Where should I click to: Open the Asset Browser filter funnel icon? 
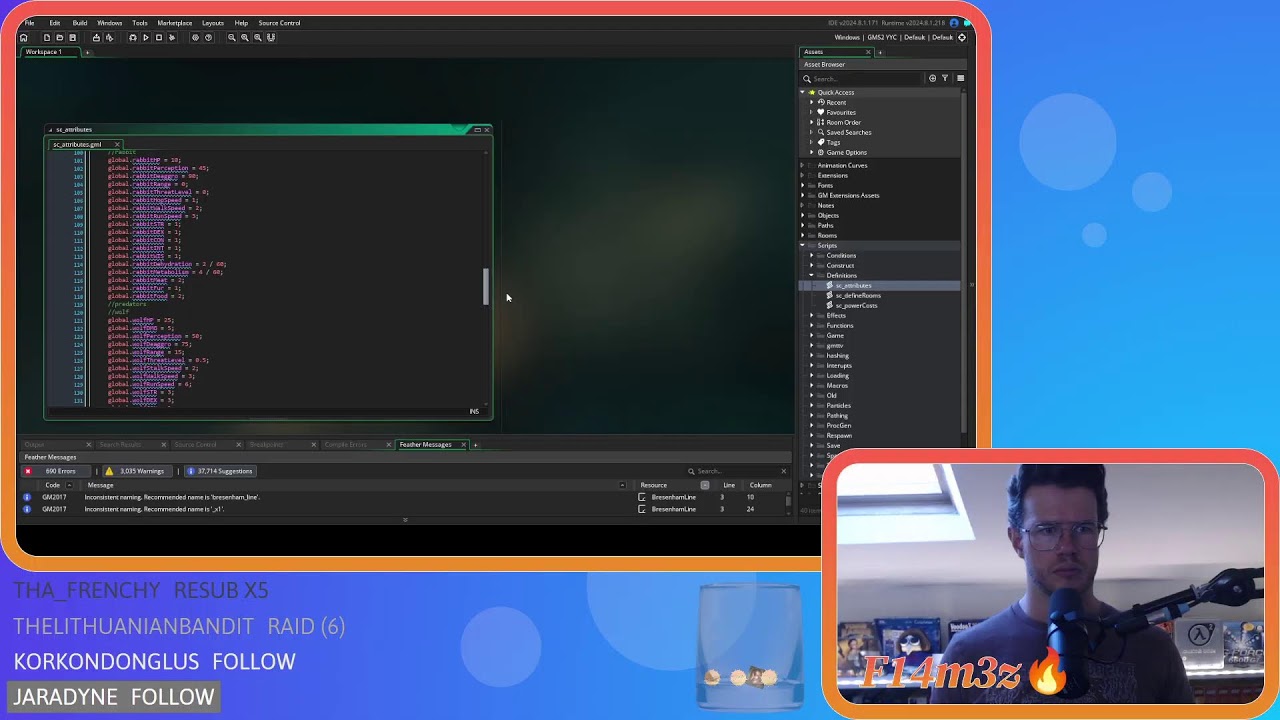pos(945,78)
